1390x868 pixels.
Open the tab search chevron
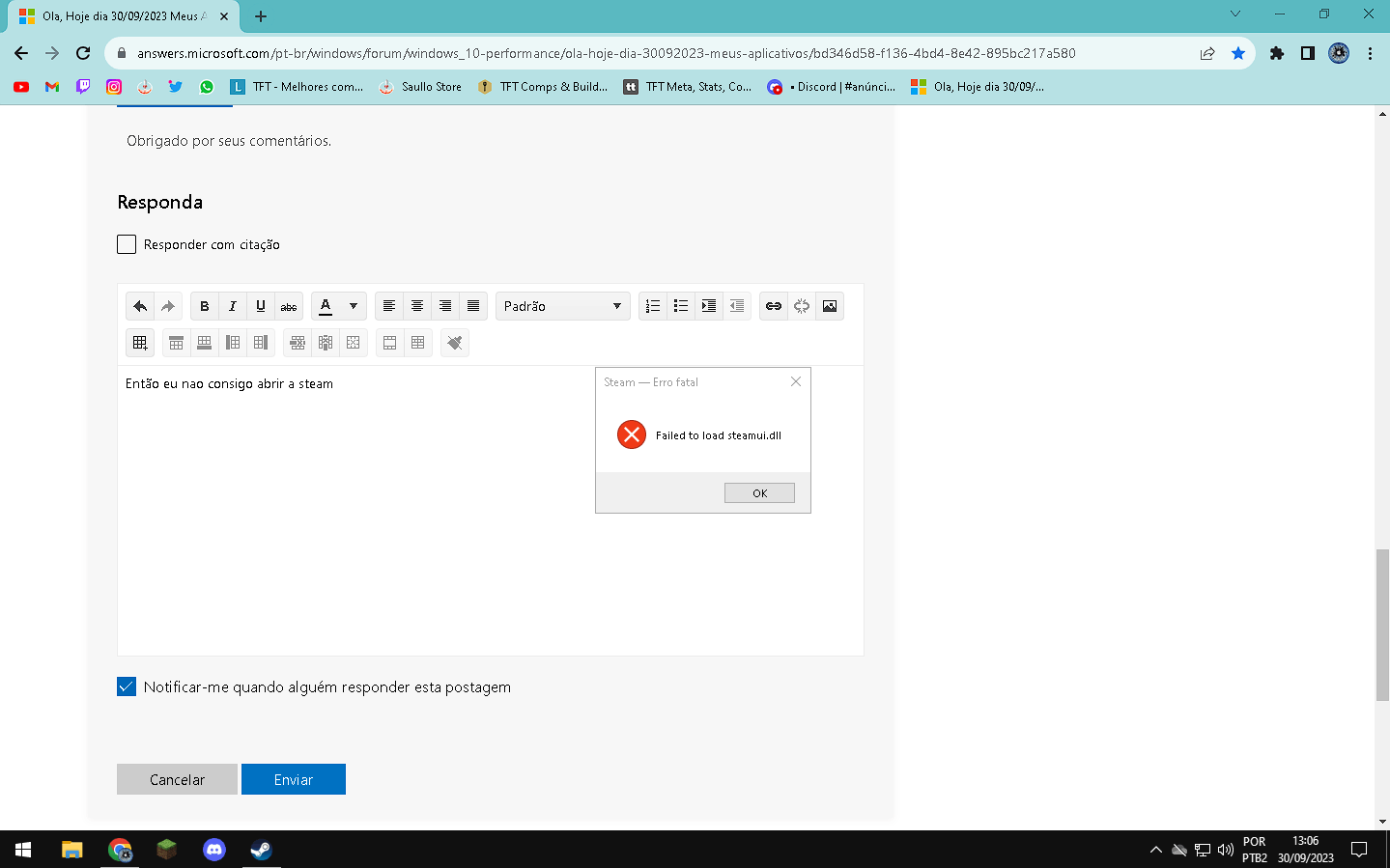(1235, 14)
